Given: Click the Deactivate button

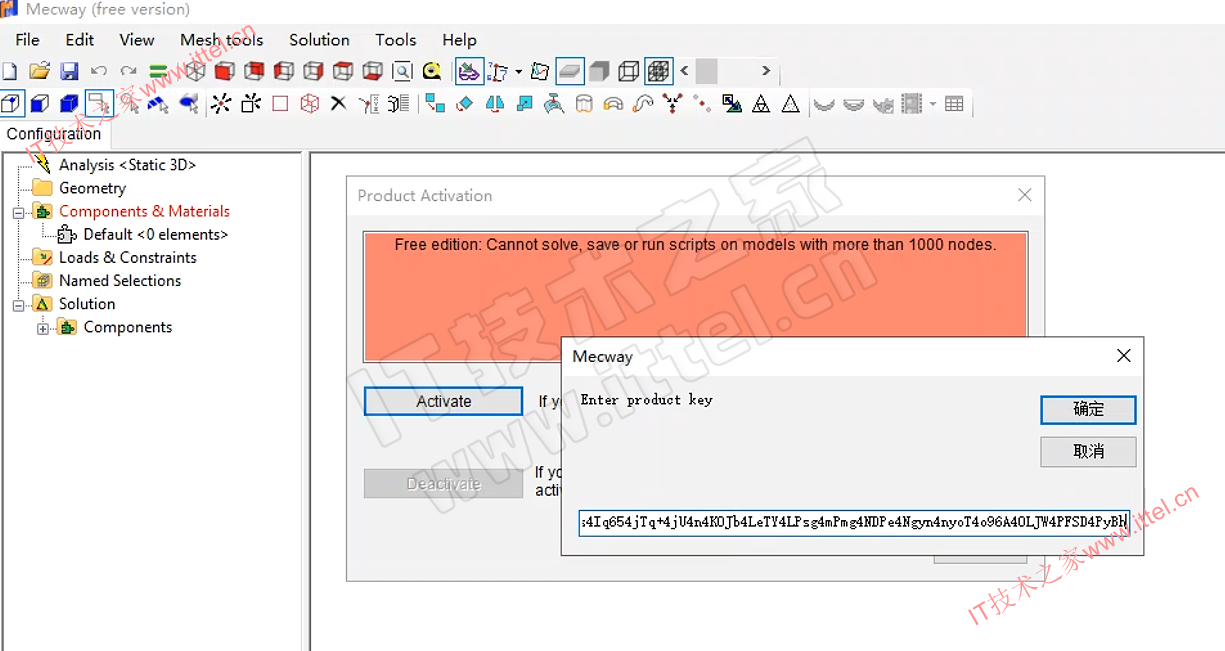Looking at the screenshot, I should coord(443,484).
